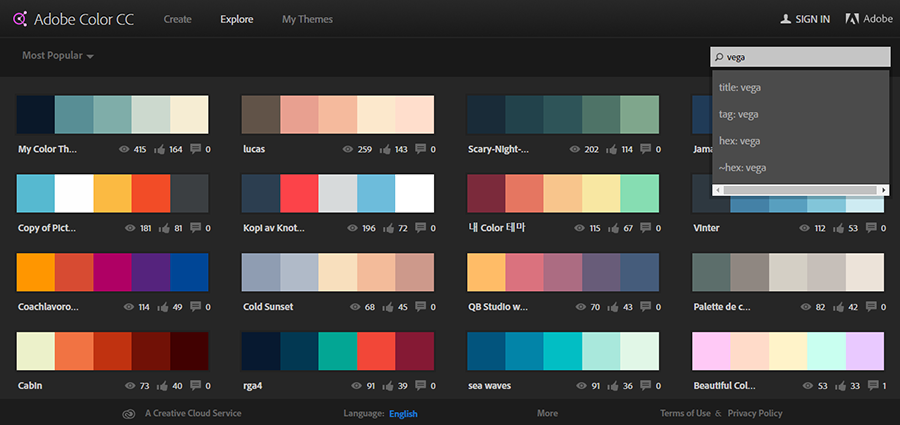Open the Create tab

(x=178, y=19)
